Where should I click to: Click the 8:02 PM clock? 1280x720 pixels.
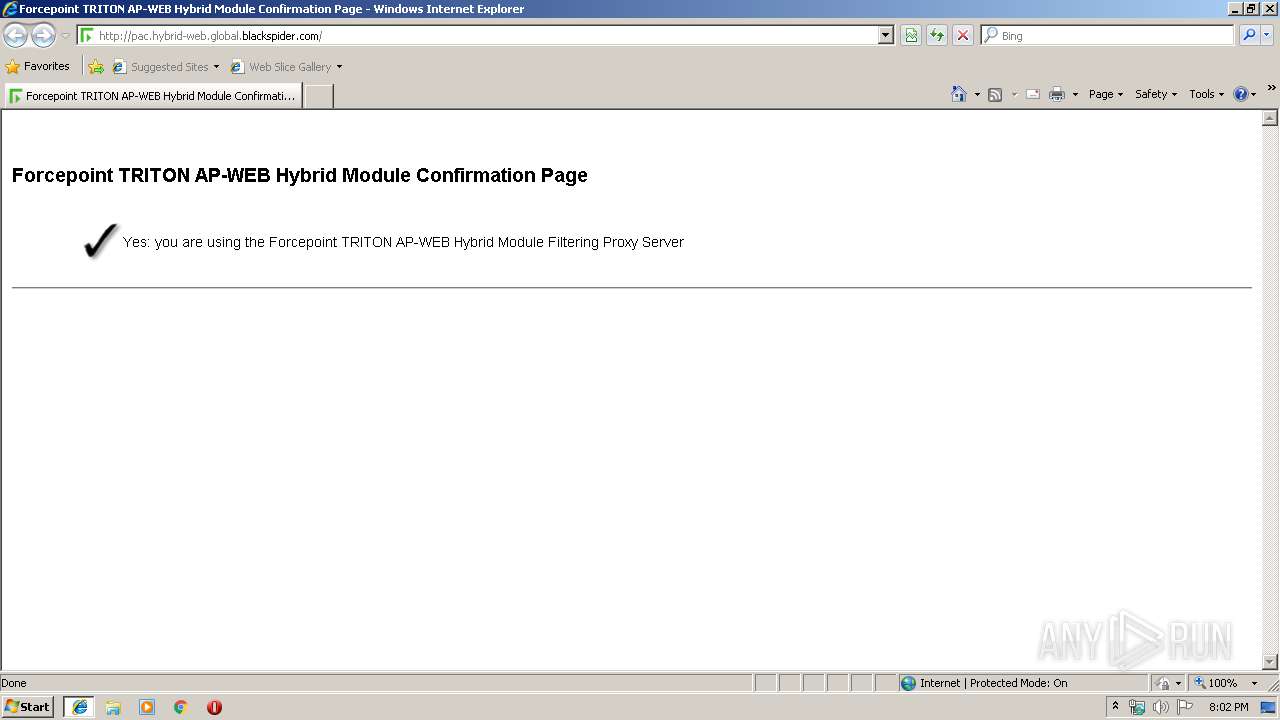pyautogui.click(x=1228, y=707)
